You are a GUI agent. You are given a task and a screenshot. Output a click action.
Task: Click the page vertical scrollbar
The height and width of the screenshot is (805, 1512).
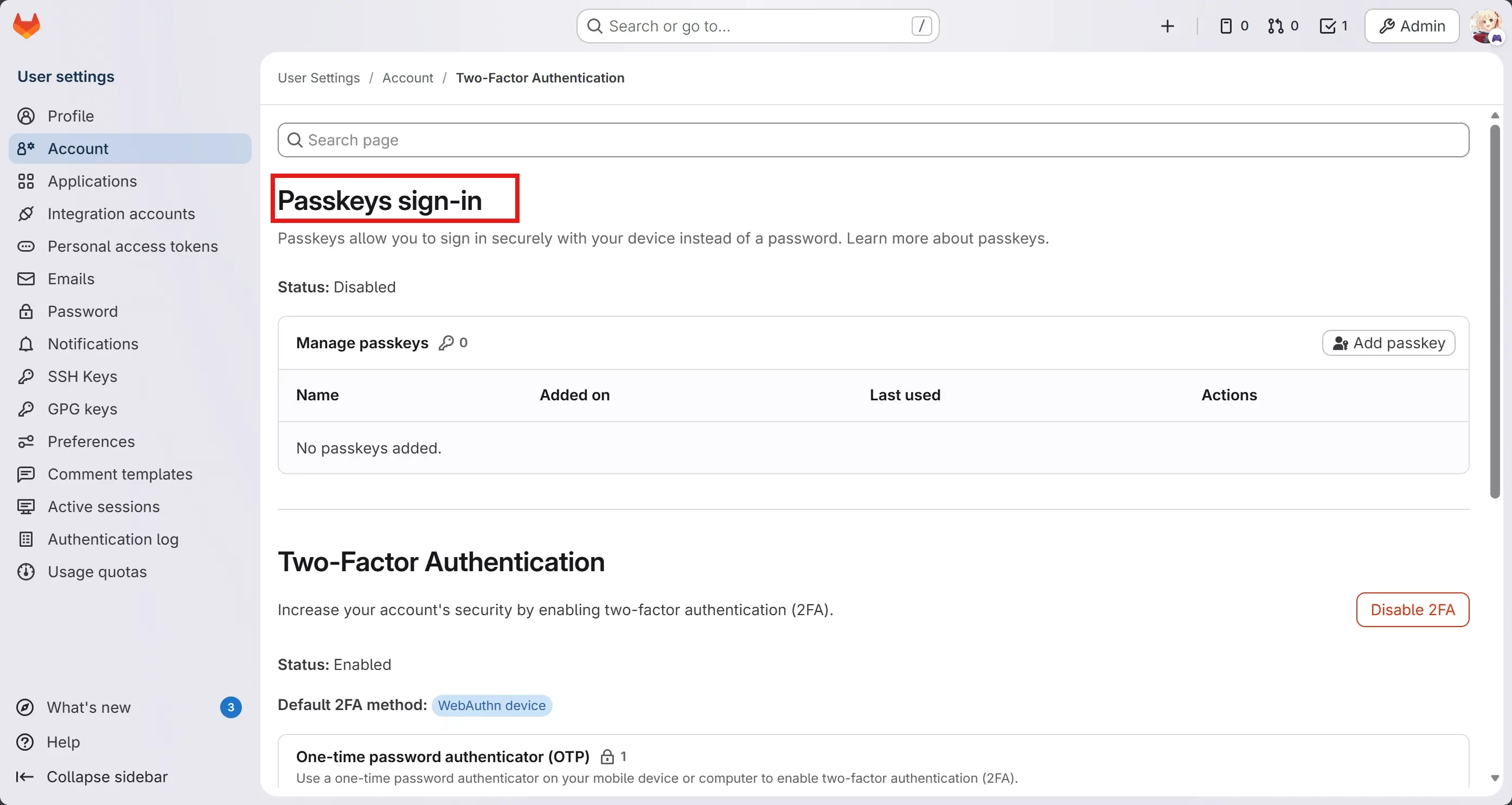(x=1495, y=311)
